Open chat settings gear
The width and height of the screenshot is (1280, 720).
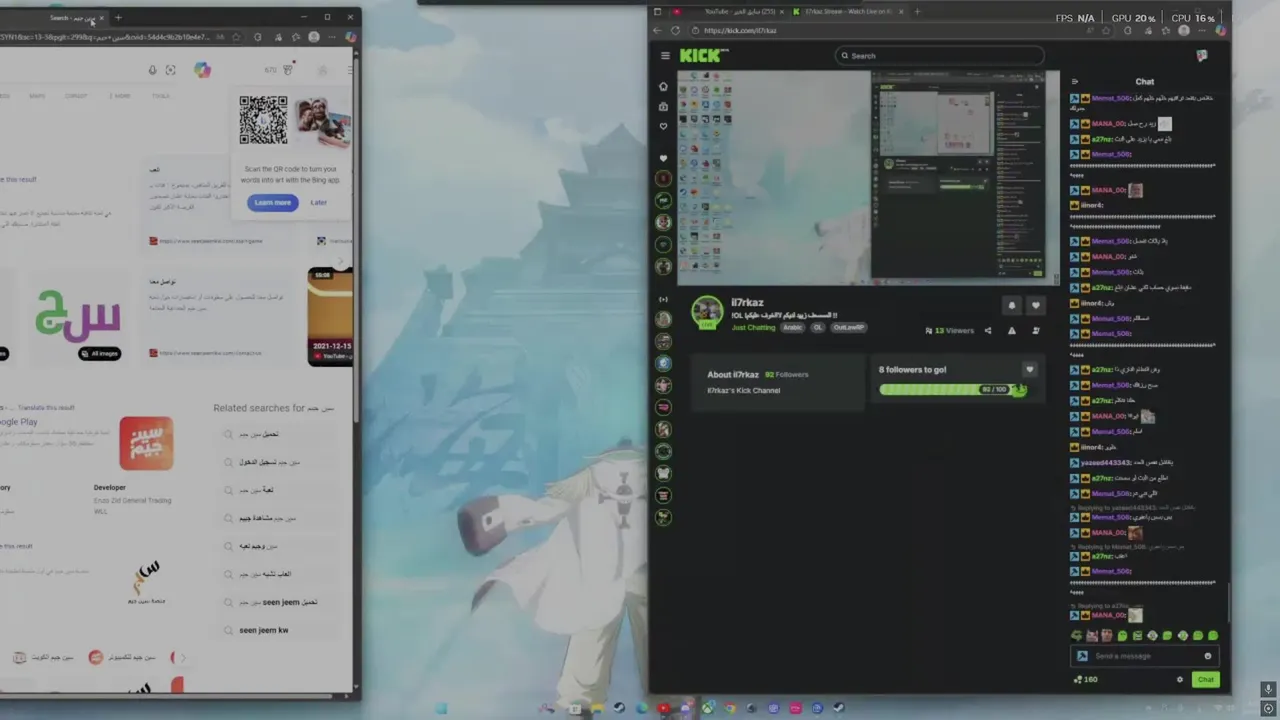coord(1180,680)
